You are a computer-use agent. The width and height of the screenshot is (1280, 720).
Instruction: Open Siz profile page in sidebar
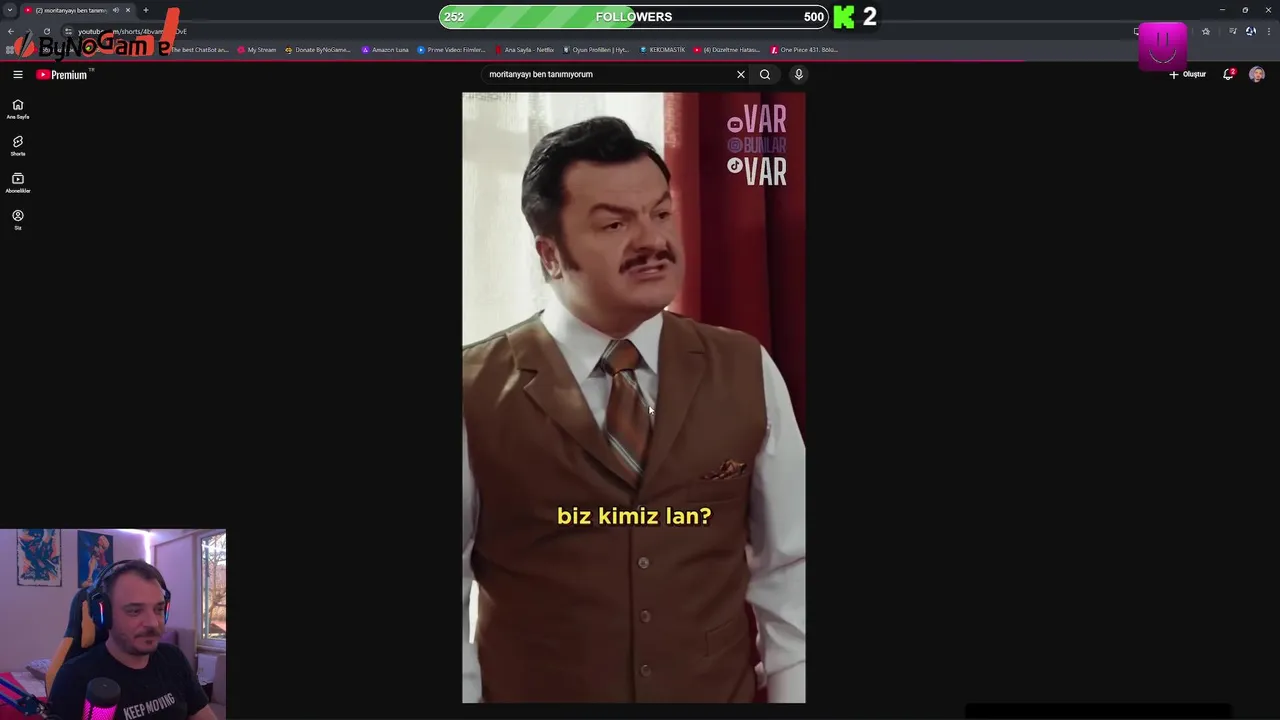click(18, 220)
